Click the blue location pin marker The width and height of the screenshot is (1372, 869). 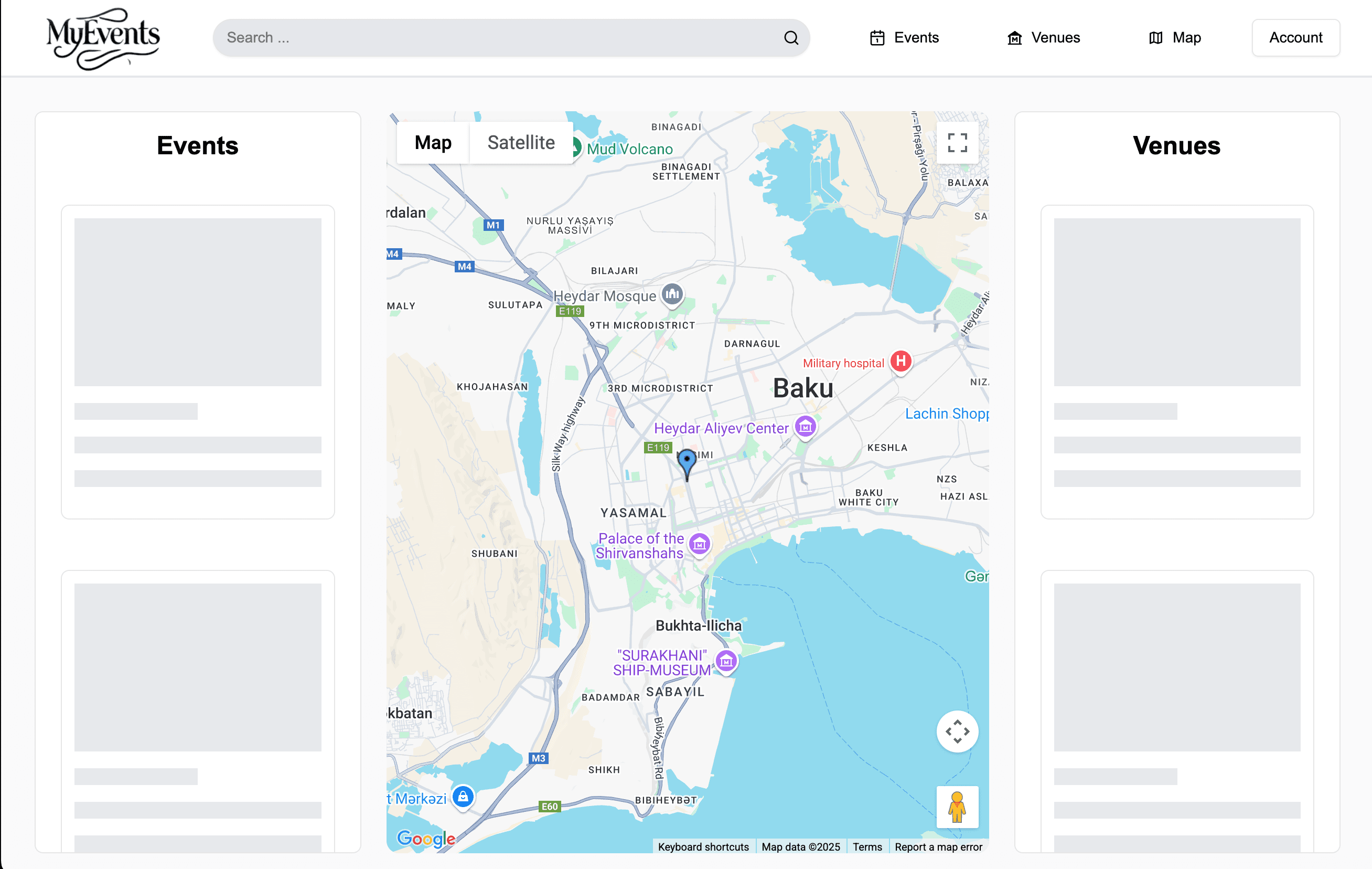click(x=687, y=464)
